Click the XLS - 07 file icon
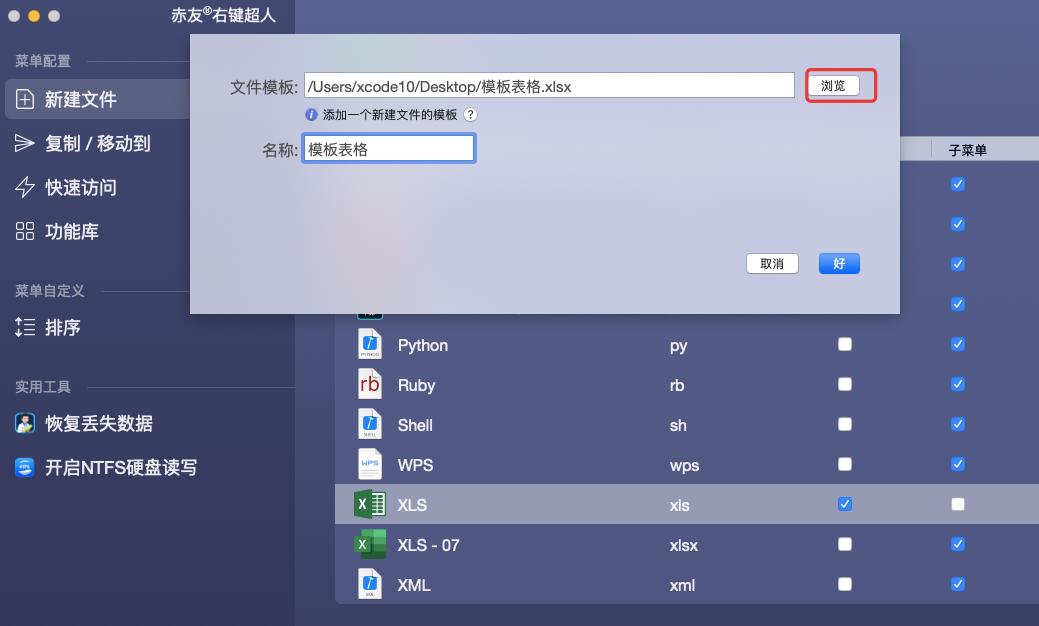The width and height of the screenshot is (1039, 626). click(x=370, y=544)
